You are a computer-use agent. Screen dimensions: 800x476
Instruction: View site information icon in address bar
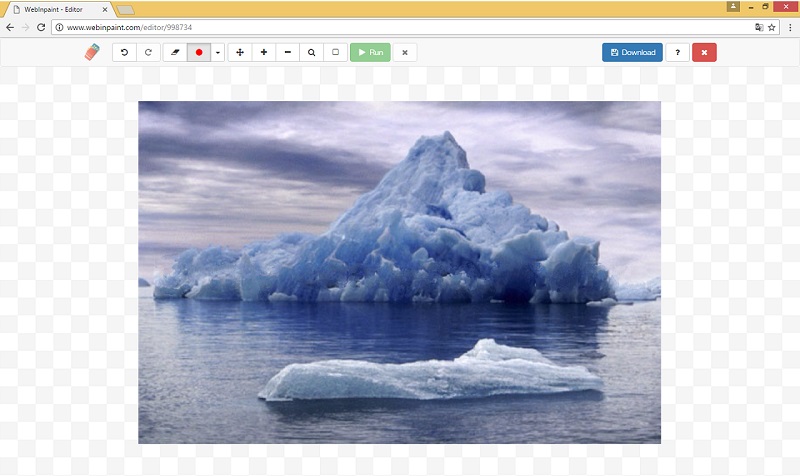click(59, 28)
